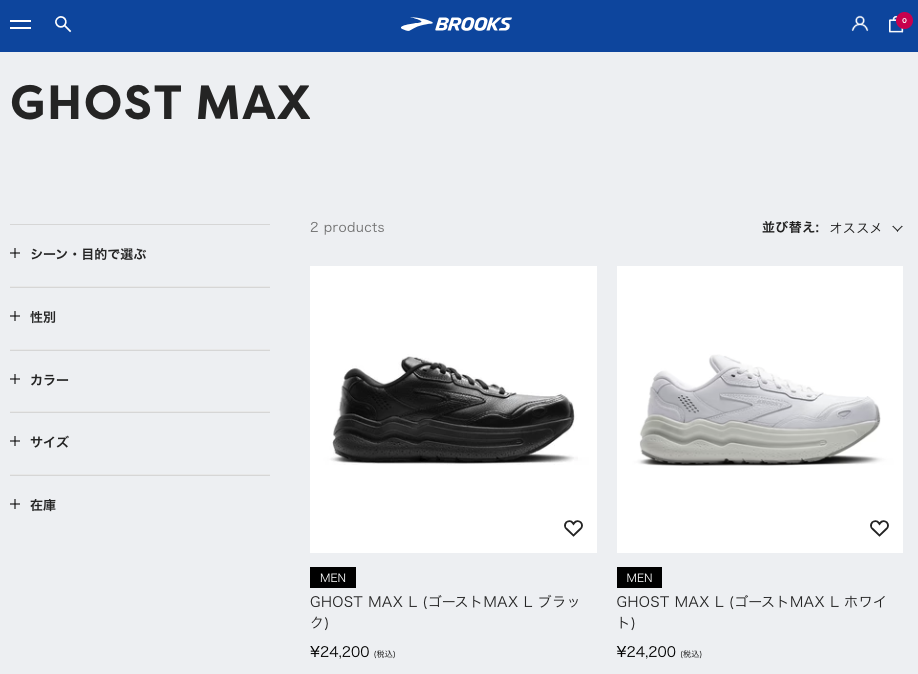Click the ¥24,200 price of white shoe
Screen dimensions: 918x674
click(x=646, y=652)
